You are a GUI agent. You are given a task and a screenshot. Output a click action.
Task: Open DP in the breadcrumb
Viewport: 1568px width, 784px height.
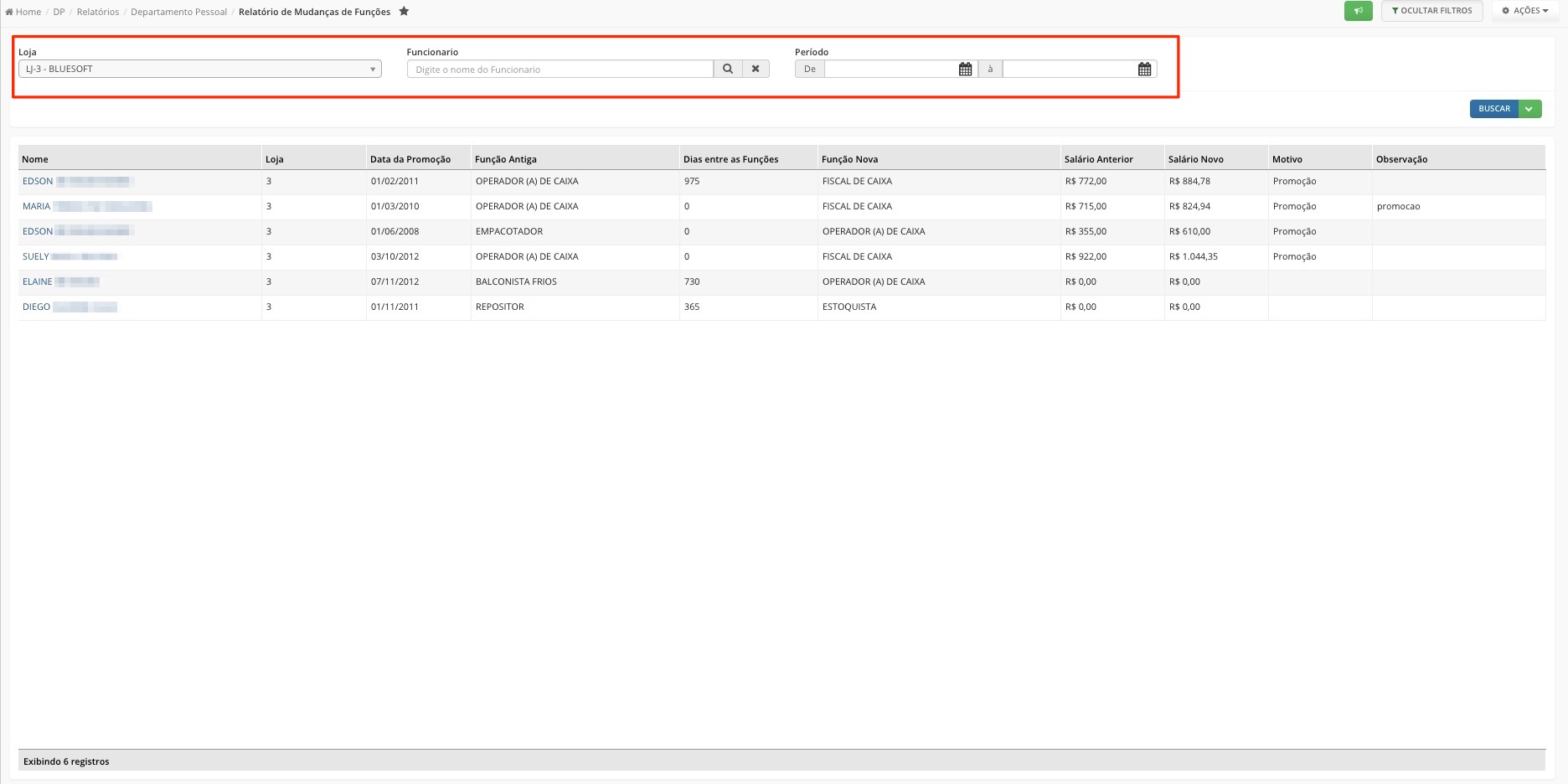(x=59, y=12)
